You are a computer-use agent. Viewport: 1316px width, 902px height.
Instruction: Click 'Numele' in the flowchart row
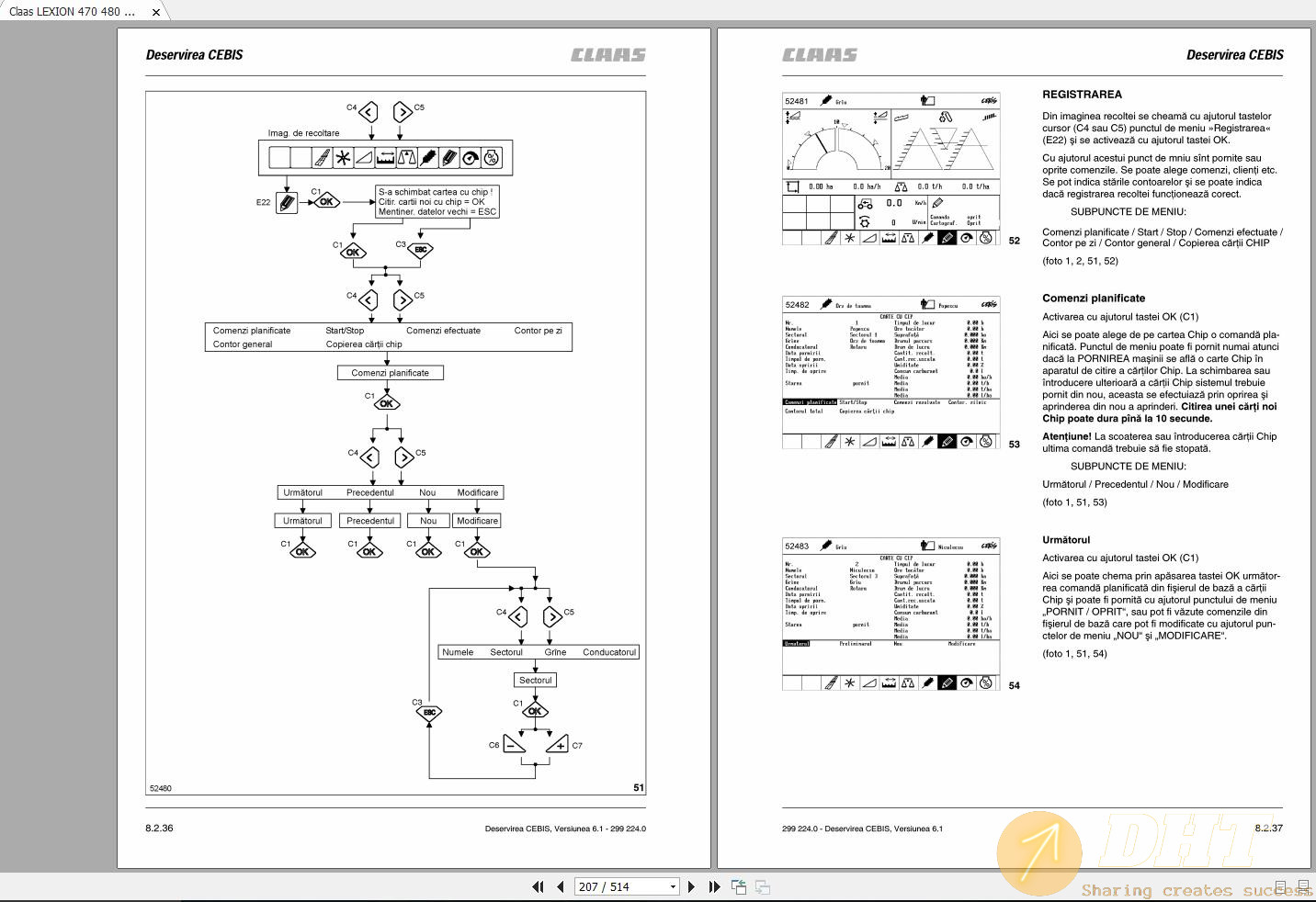click(458, 652)
